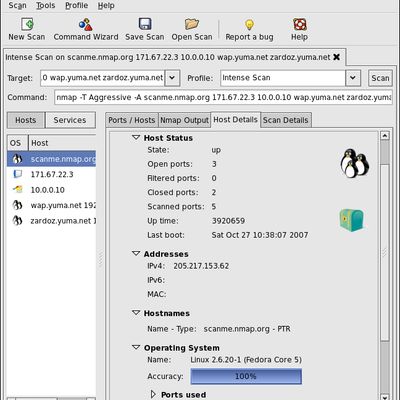Switch to the Scan Details tab

[x=286, y=120]
